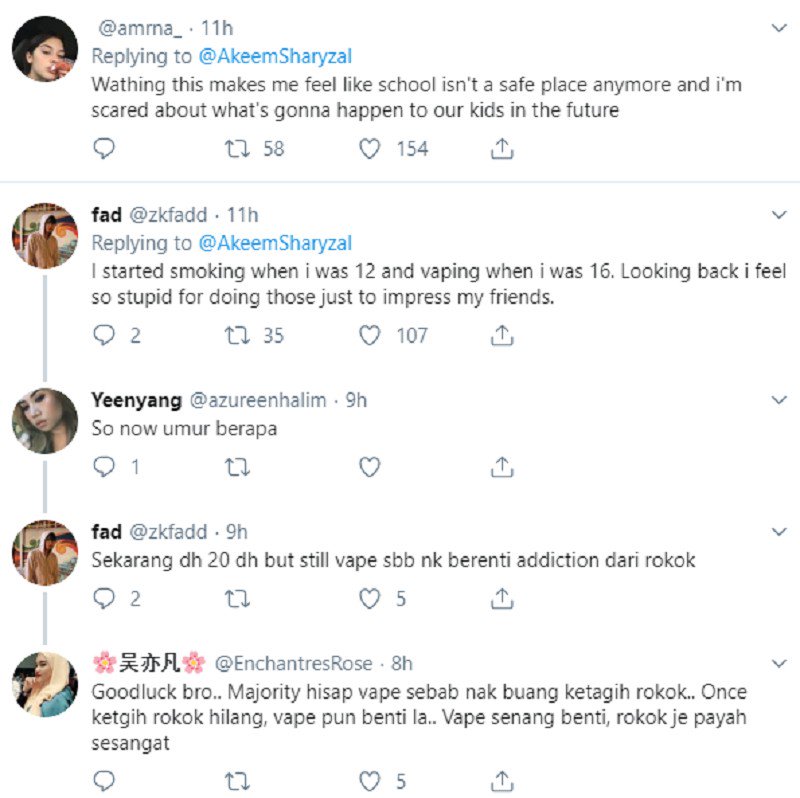The height and width of the screenshot is (798, 800).
Task: Share Yeenyang's tweet
Action: [503, 467]
